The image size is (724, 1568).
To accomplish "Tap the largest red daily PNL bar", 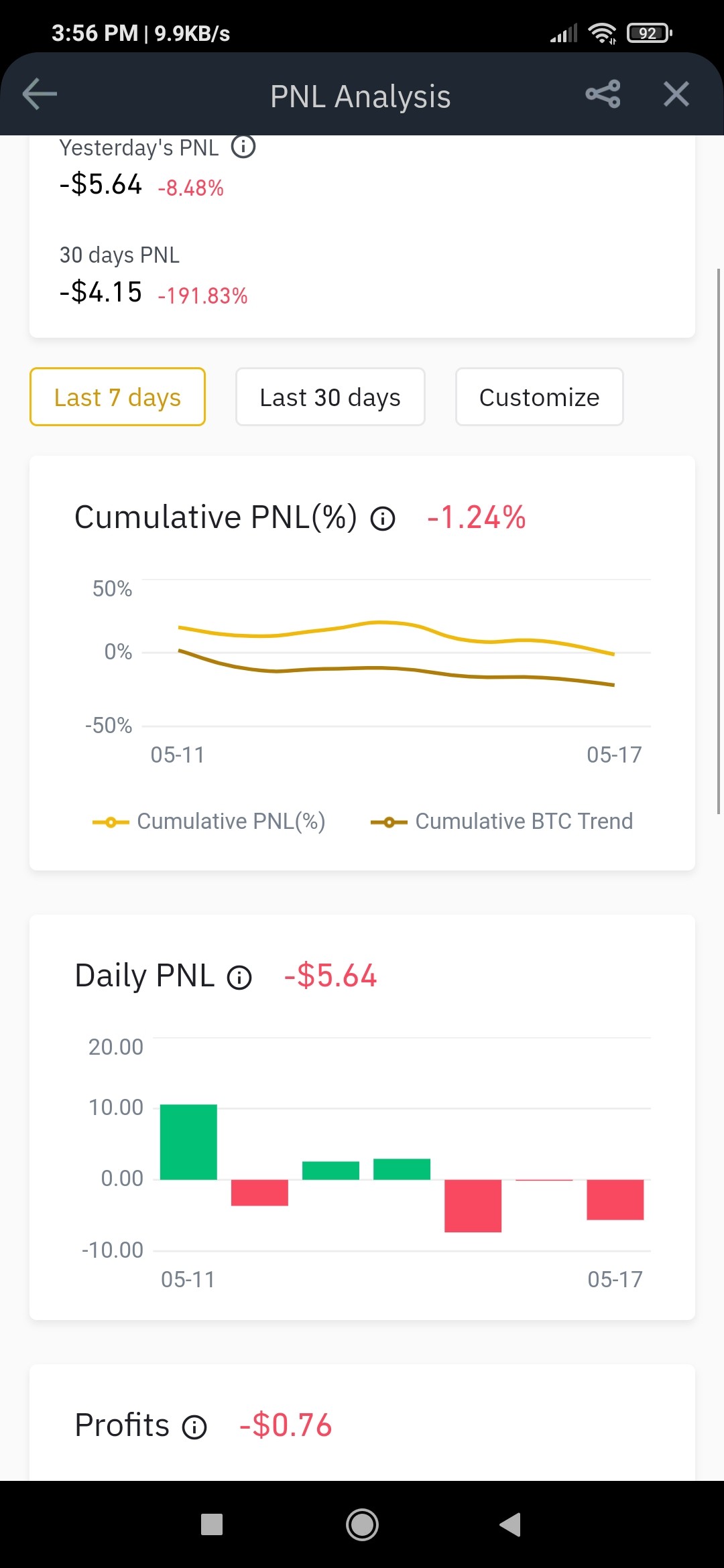I will coord(473,1205).
